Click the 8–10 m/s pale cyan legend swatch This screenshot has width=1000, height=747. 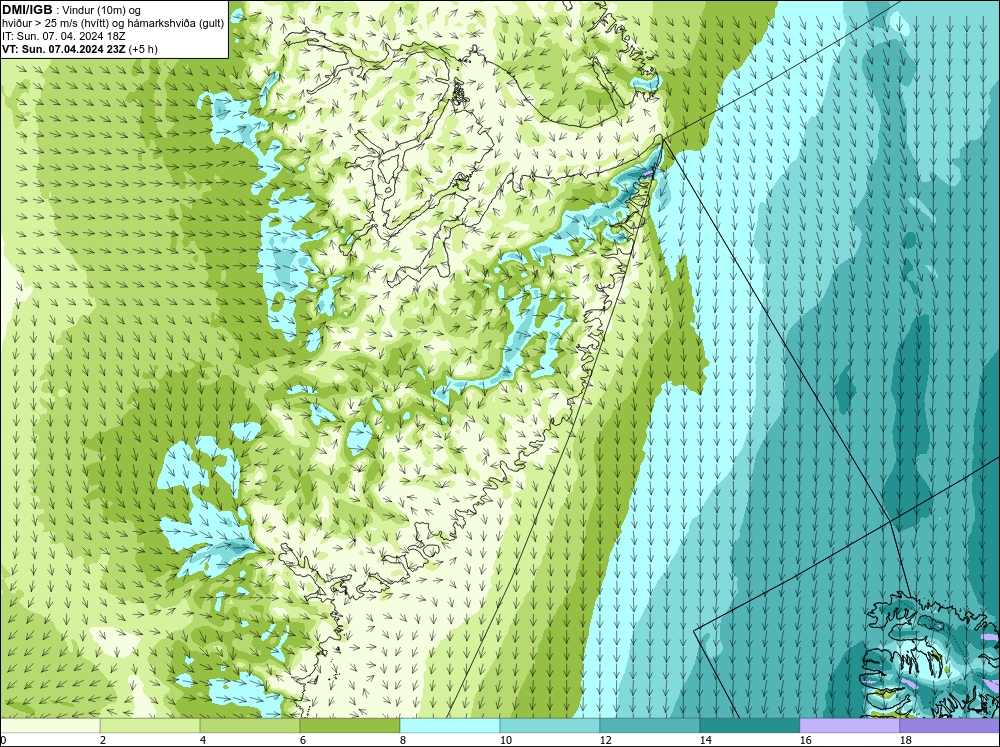(x=450, y=725)
